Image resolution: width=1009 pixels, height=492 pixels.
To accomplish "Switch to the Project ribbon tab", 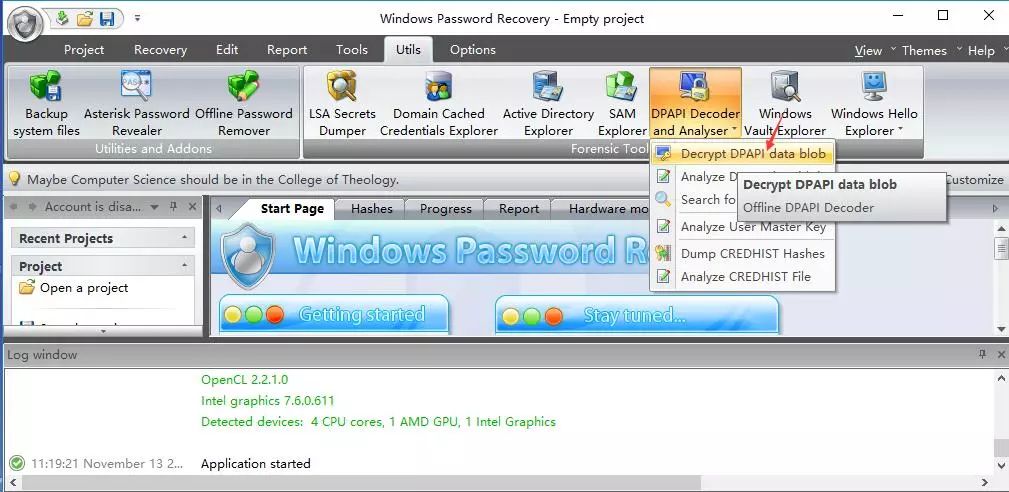I will tap(84, 50).
